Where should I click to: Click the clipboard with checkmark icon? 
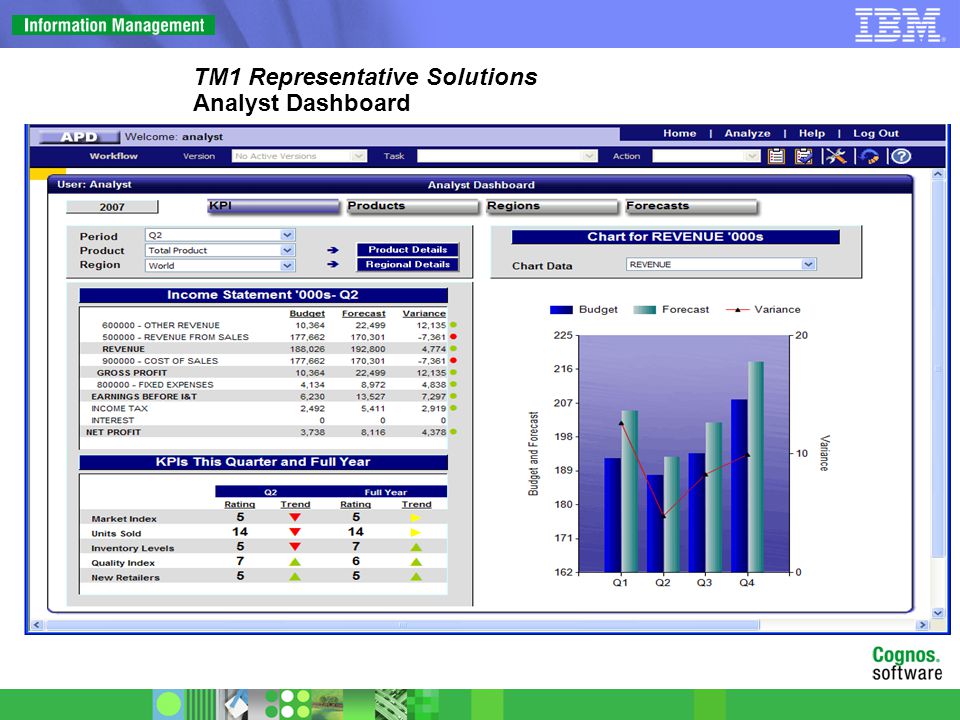tap(803, 156)
